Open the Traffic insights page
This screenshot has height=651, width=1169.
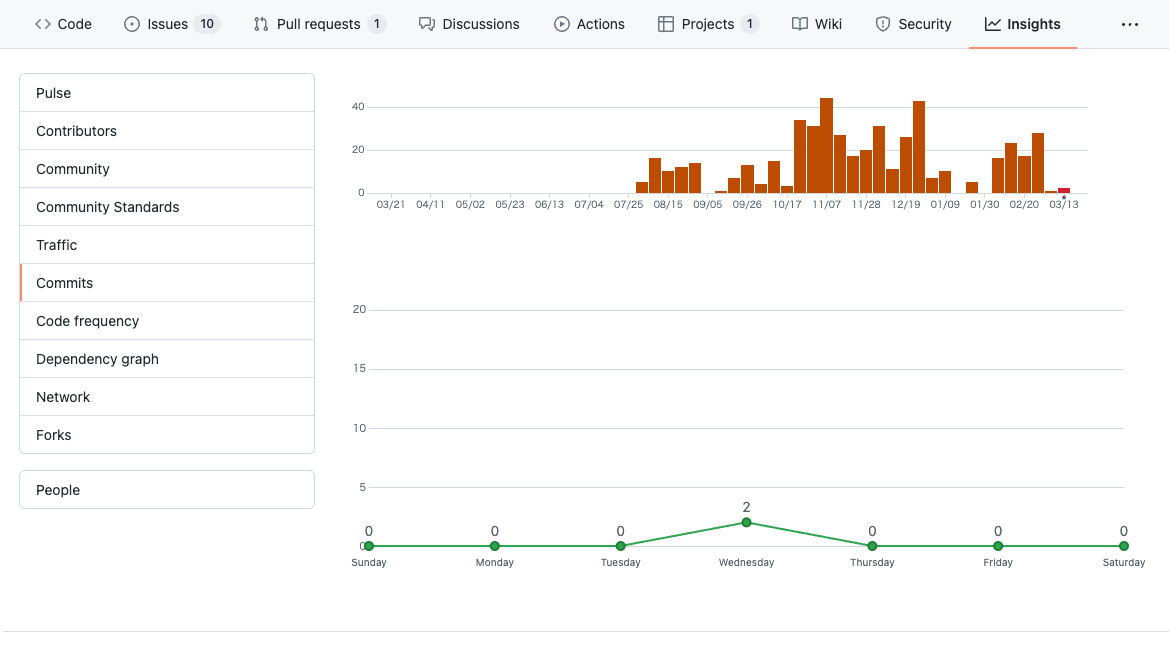point(167,245)
